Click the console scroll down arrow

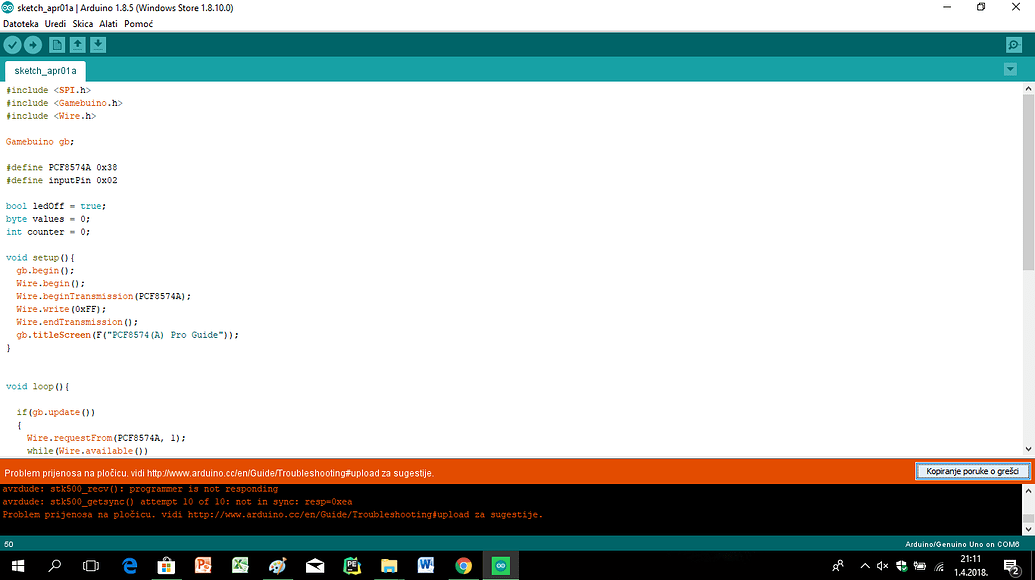(x=1028, y=527)
